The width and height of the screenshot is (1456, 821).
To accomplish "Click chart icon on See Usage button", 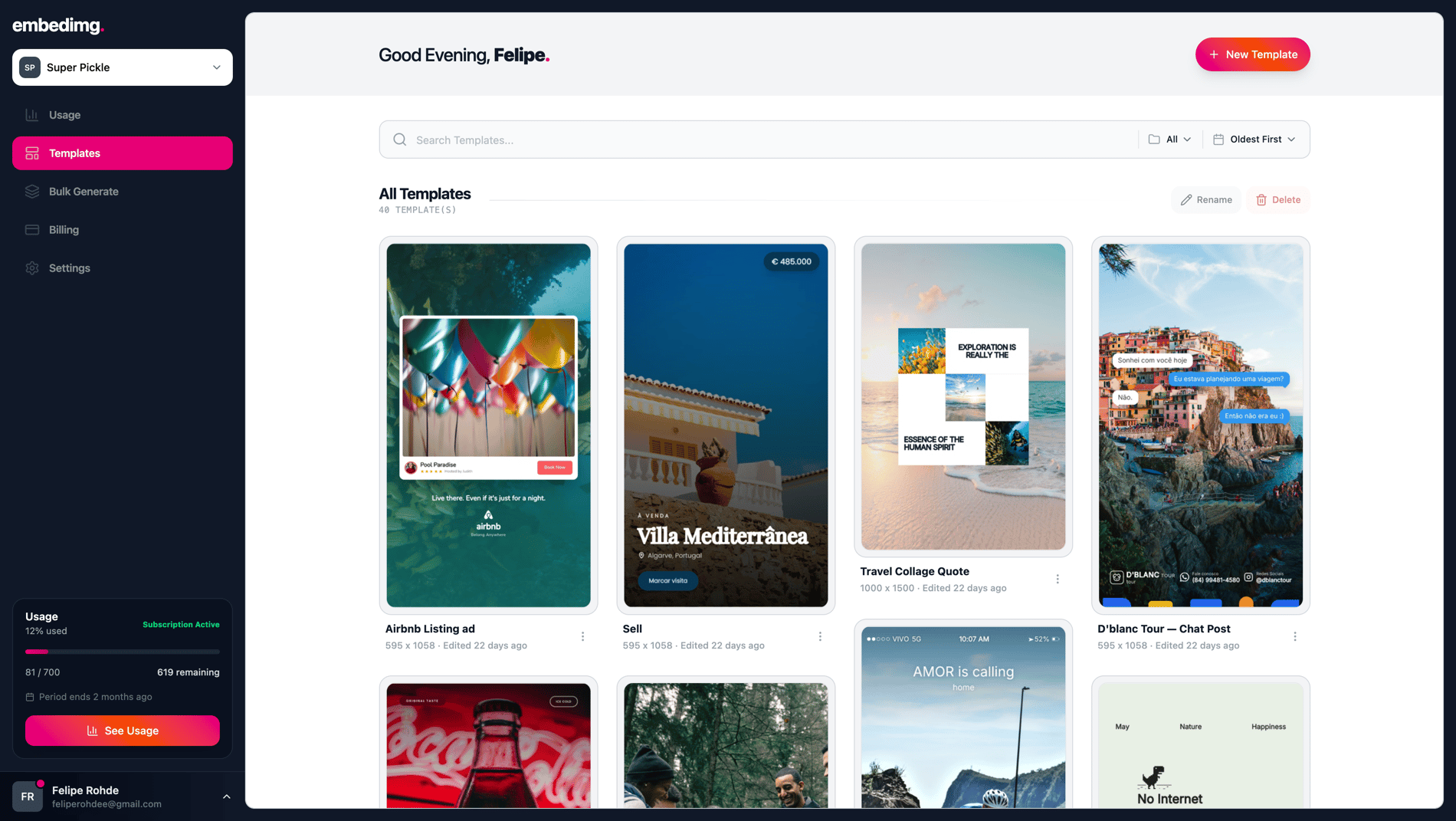I will click(x=92, y=731).
